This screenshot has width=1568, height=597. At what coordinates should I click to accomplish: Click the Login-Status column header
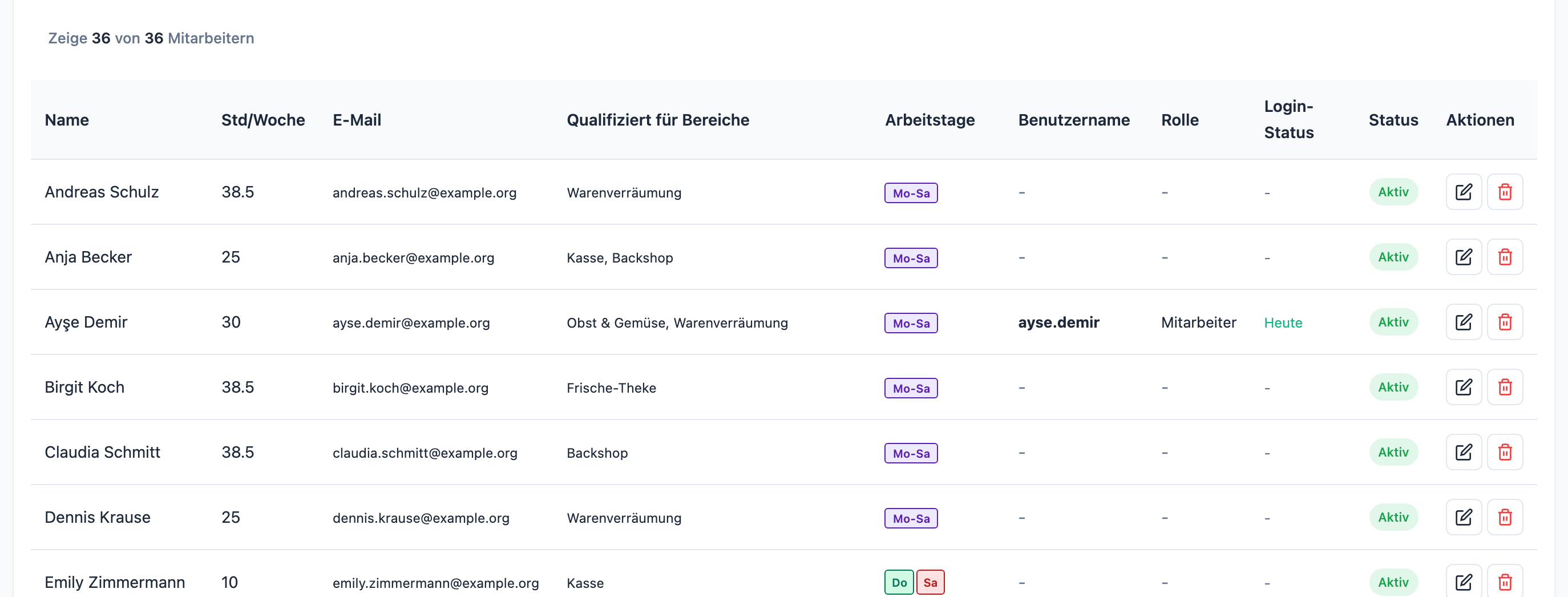tap(1288, 119)
